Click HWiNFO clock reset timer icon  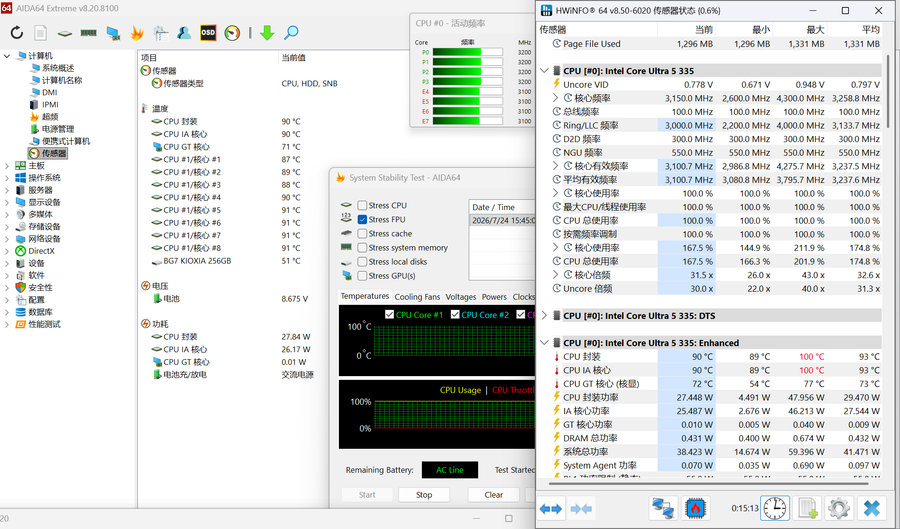[775, 508]
